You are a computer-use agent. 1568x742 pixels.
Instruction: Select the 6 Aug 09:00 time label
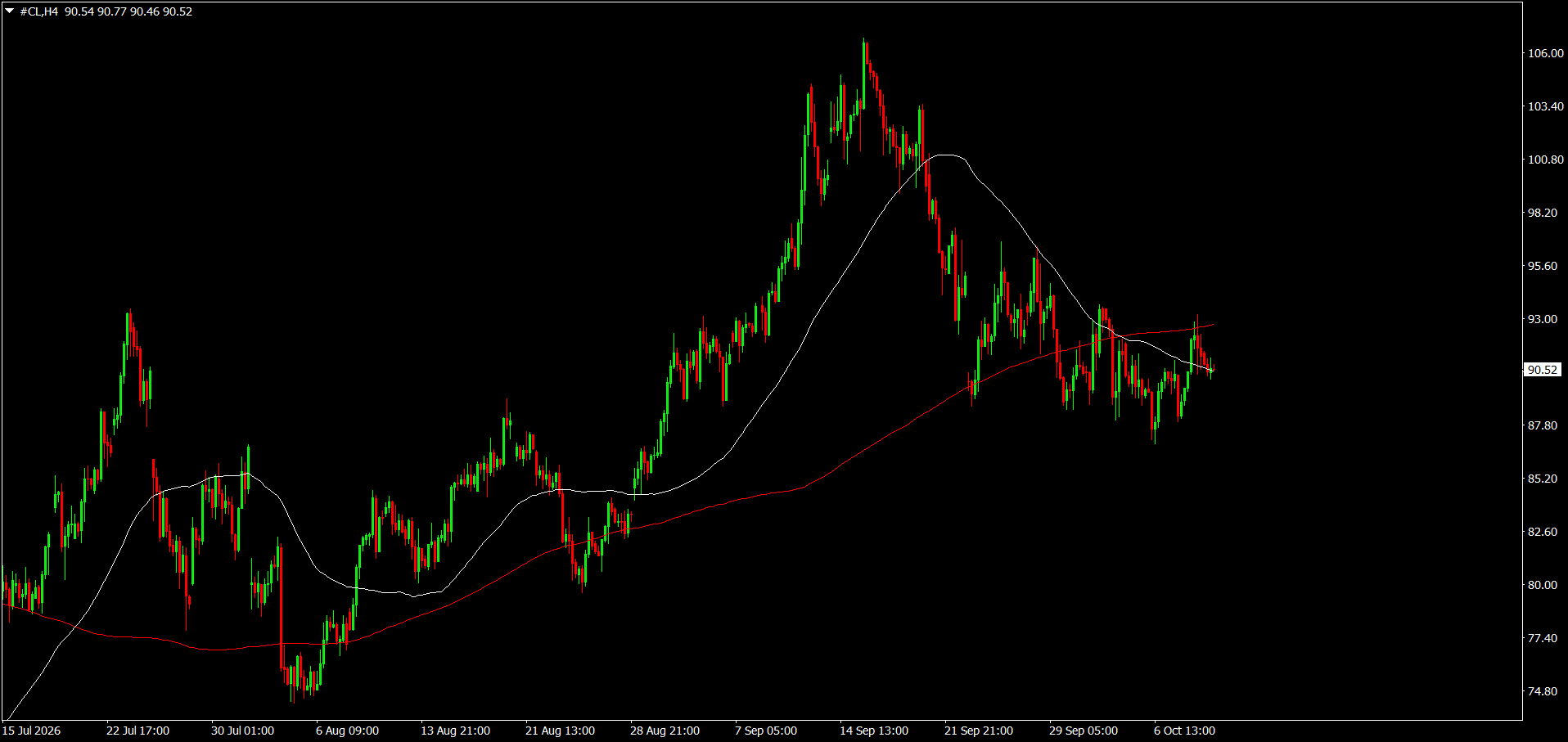(347, 731)
